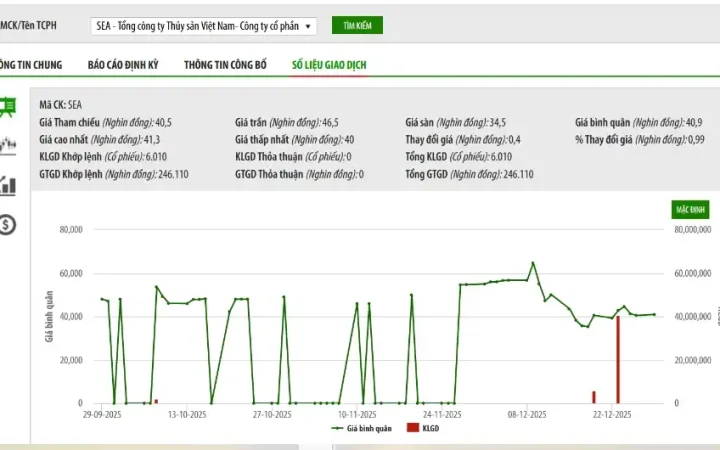This screenshot has width=720, height=450.
Task: Click the 60,000,000 right axis label
Action: tap(693, 273)
